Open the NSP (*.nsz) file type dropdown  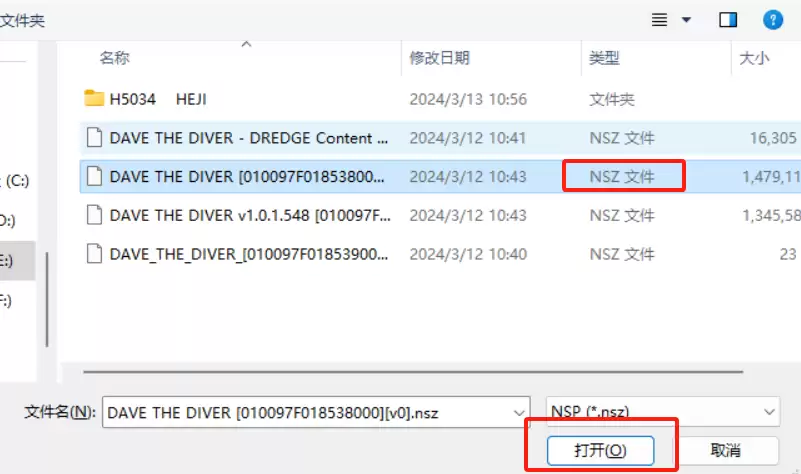663,412
